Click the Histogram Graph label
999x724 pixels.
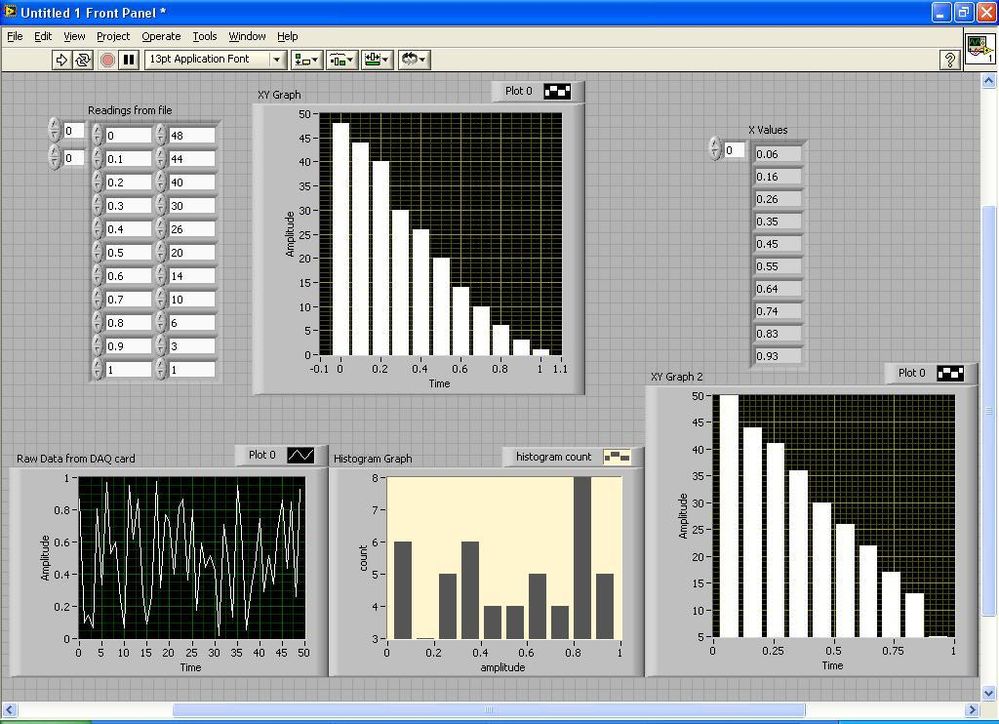373,458
